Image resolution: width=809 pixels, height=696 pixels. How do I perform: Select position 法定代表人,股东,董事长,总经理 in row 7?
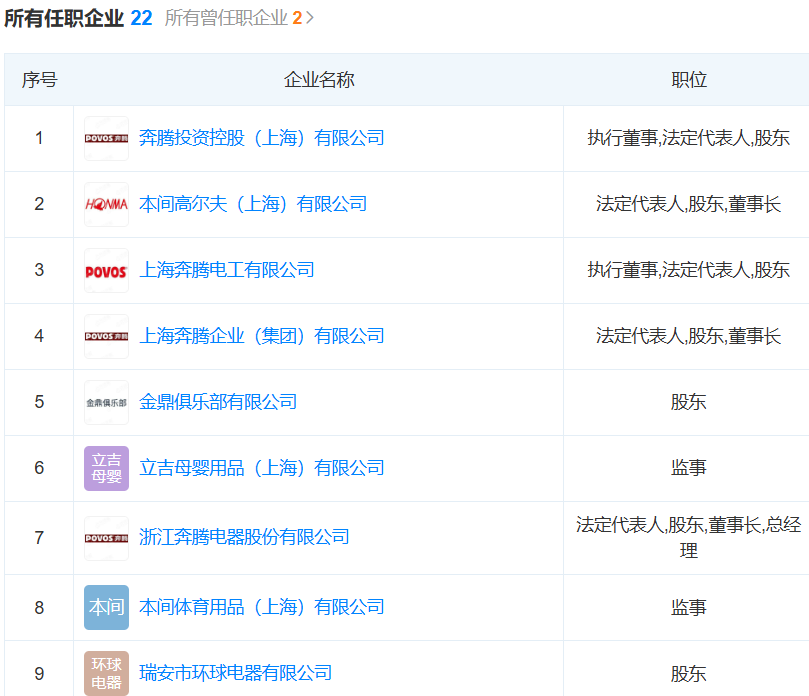click(688, 538)
